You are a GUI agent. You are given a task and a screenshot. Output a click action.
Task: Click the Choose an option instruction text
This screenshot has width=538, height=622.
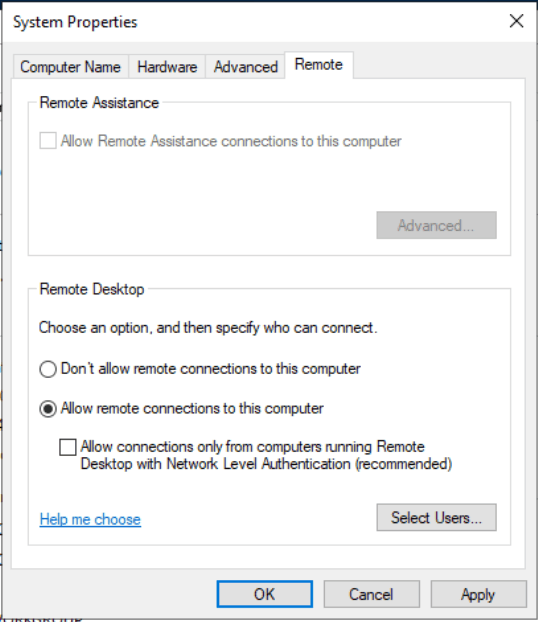(x=208, y=328)
